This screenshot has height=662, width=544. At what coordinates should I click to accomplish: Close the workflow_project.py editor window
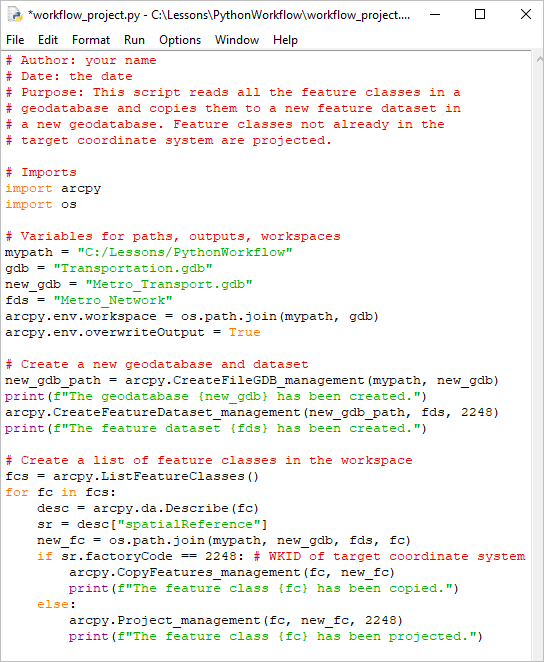(525, 14)
